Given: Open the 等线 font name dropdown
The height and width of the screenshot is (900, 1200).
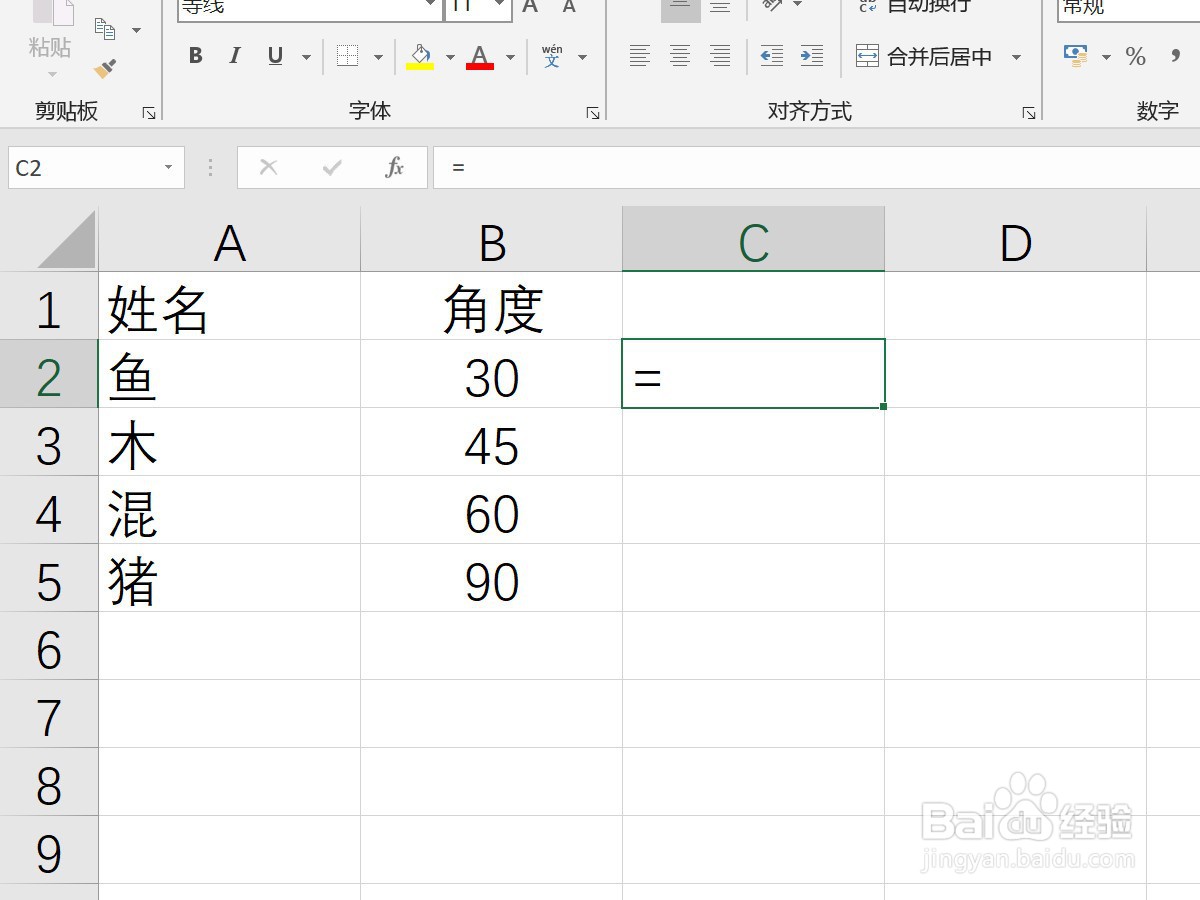Looking at the screenshot, I should click(428, 8).
